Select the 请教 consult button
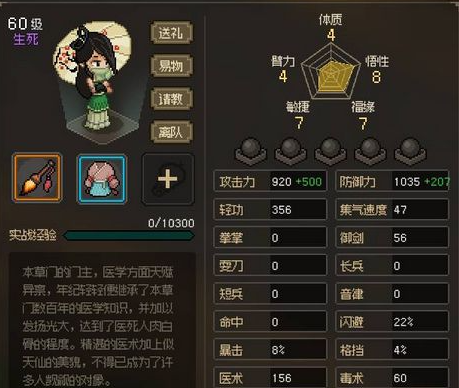The width and height of the screenshot is (459, 388). point(171,99)
